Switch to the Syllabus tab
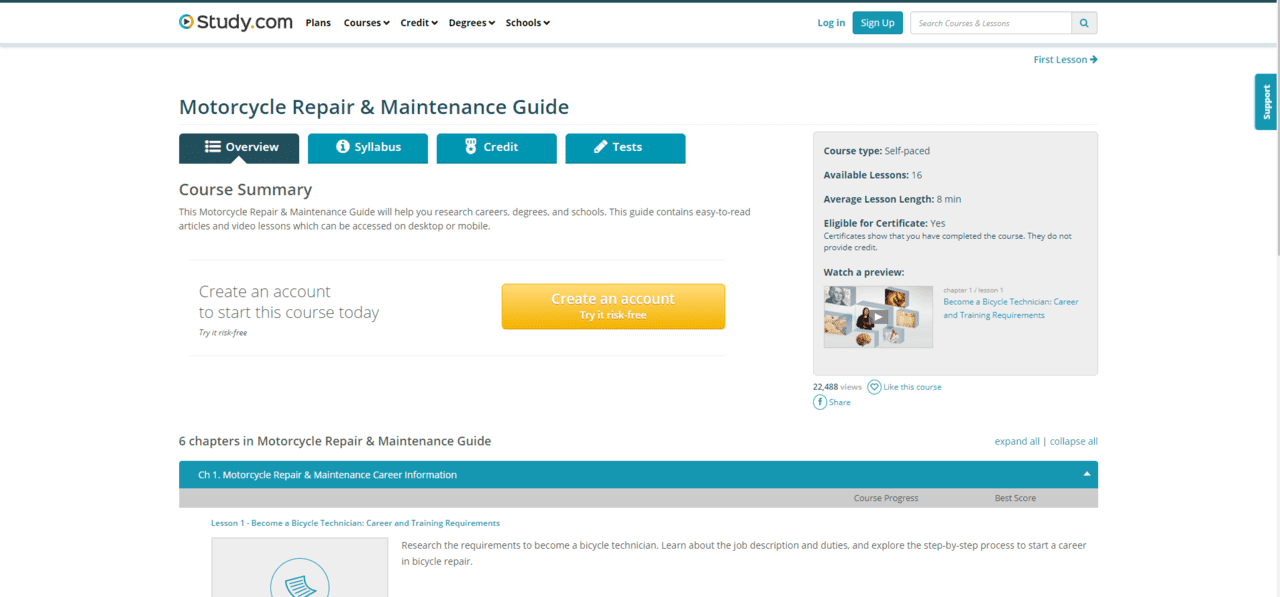This screenshot has height=597, width=1280. [x=368, y=148]
